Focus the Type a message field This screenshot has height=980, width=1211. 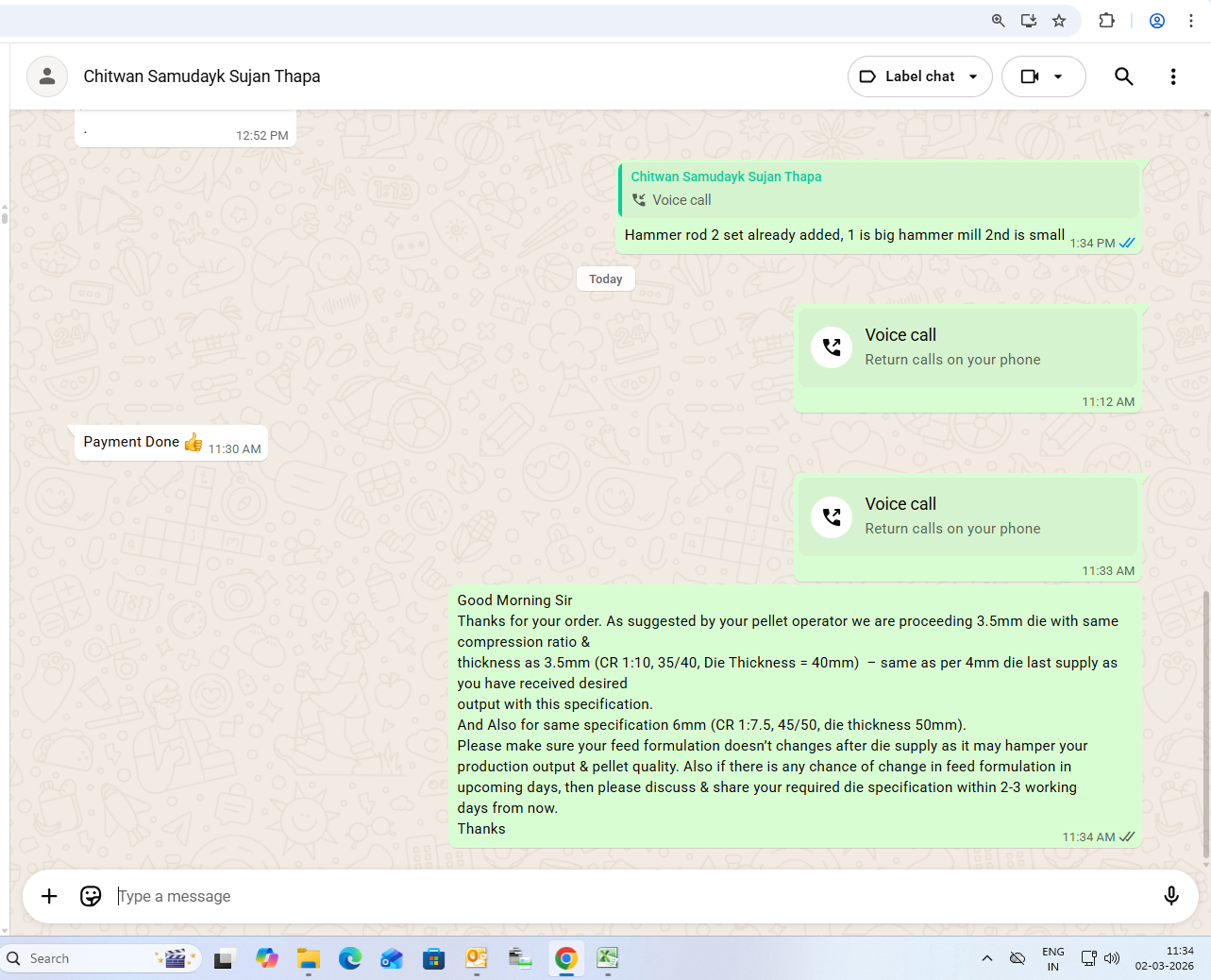[632, 896]
